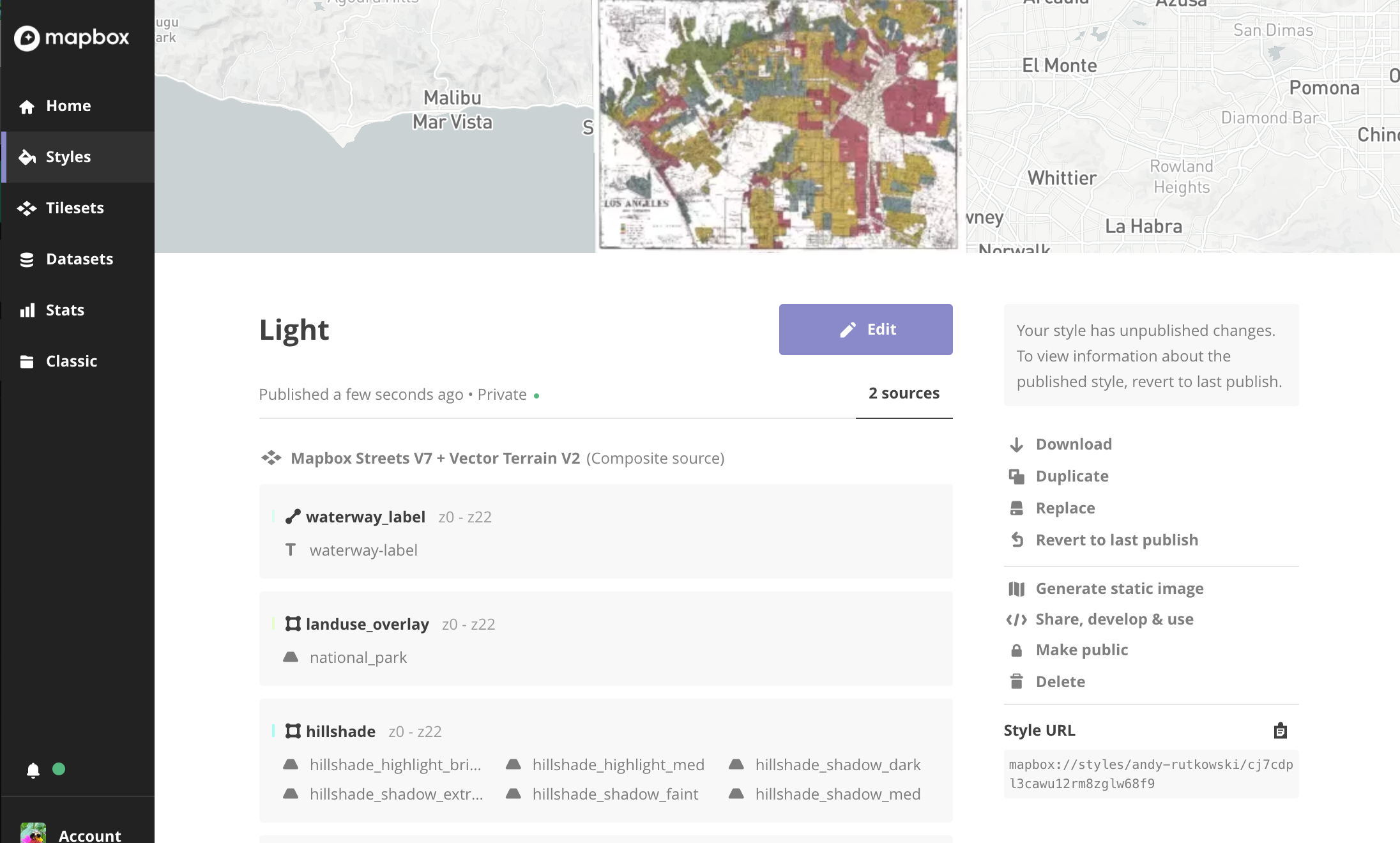Viewport: 1400px width, 843px height.
Task: Click the Download arrow icon
Action: click(x=1016, y=444)
